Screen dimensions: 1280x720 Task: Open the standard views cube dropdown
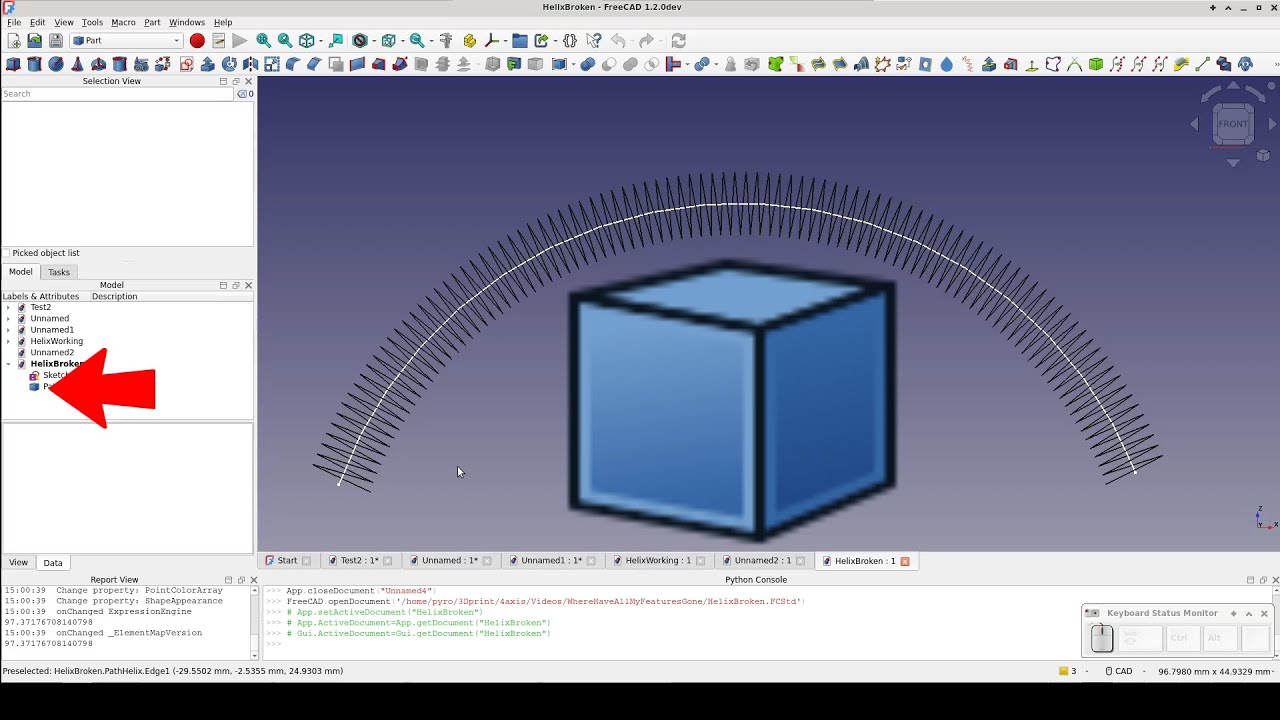coord(320,41)
